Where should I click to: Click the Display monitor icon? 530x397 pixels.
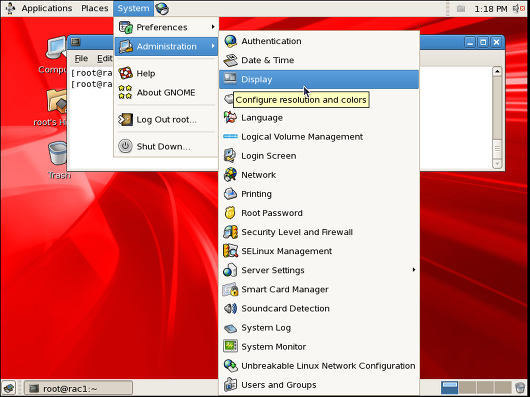pos(231,79)
